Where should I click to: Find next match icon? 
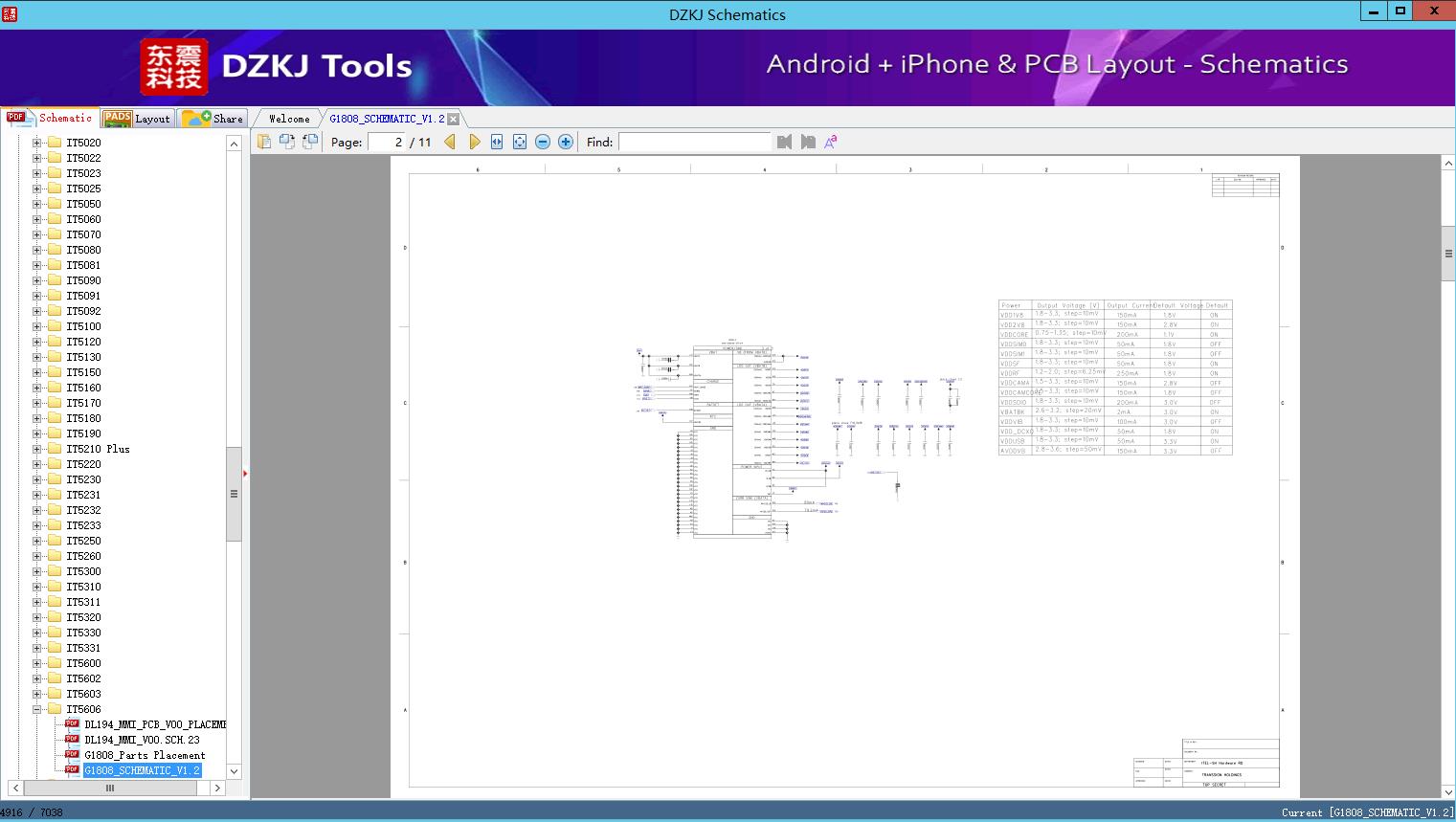pos(808,142)
